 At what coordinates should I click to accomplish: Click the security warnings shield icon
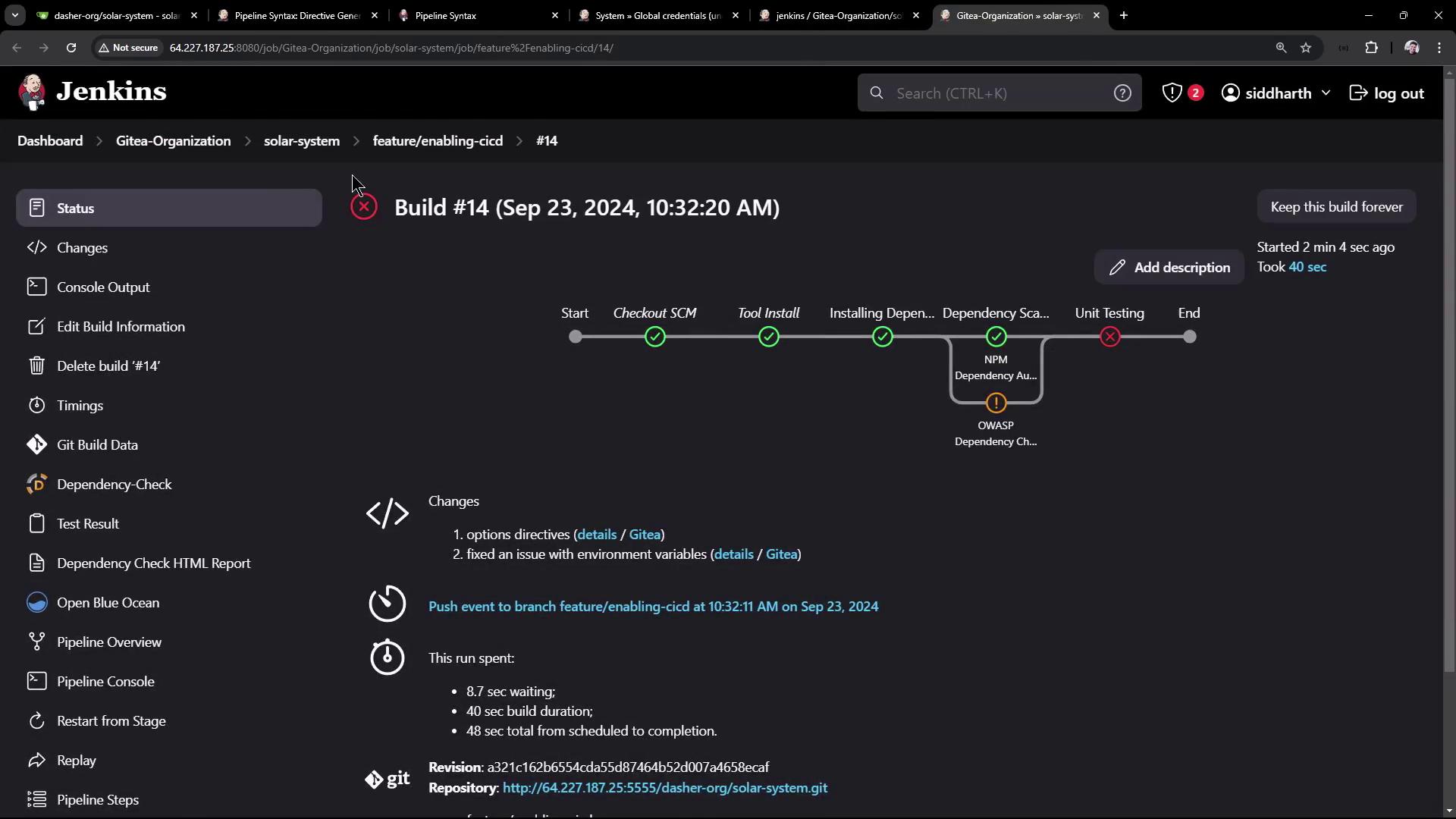tap(1172, 93)
